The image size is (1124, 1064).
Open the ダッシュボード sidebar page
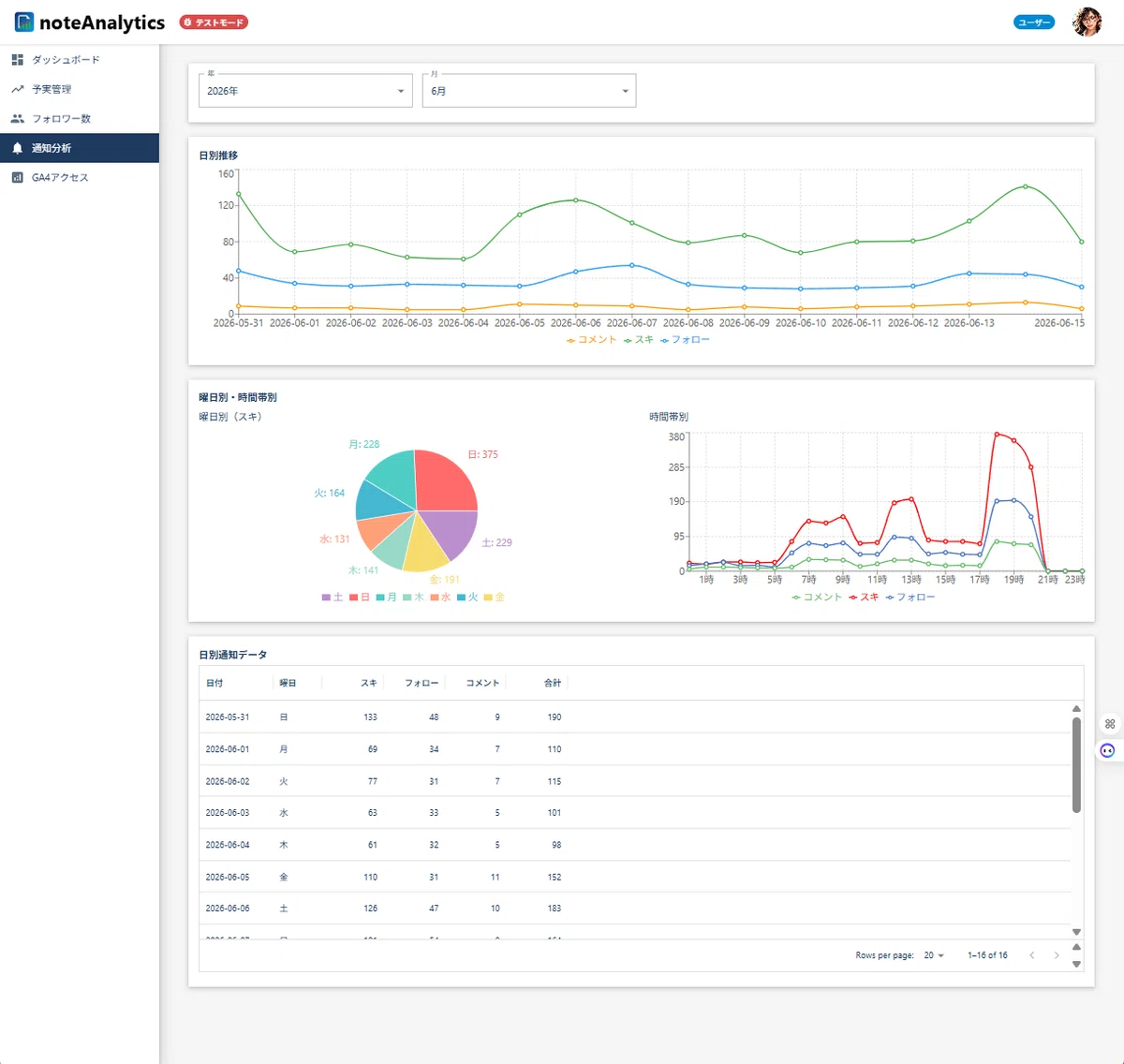(80, 60)
